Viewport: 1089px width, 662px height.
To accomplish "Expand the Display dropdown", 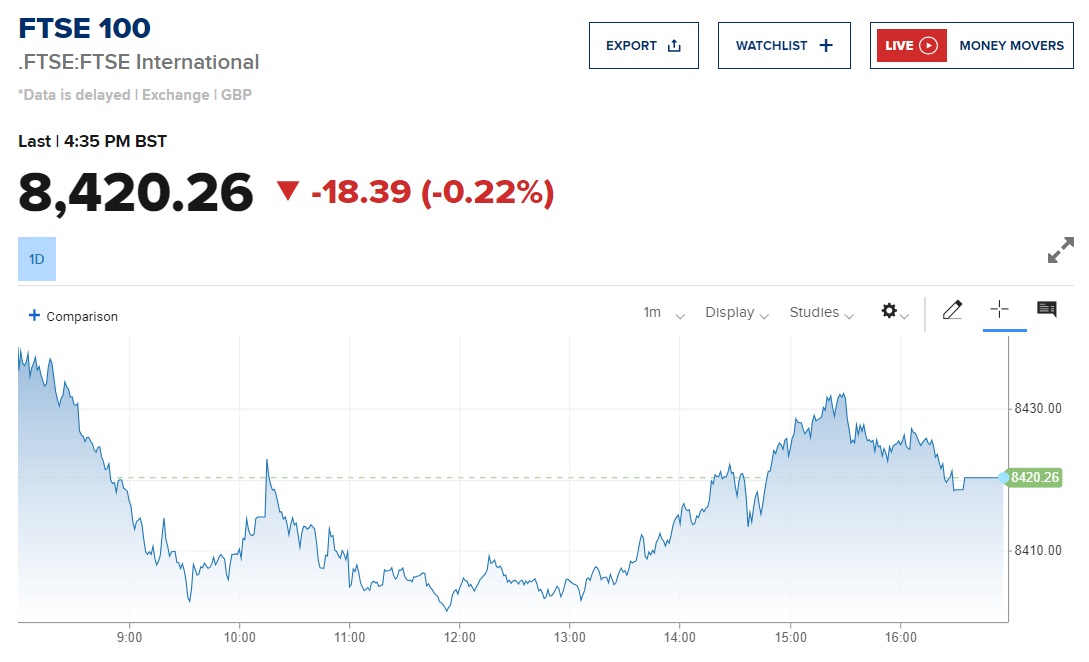I will 737,313.
